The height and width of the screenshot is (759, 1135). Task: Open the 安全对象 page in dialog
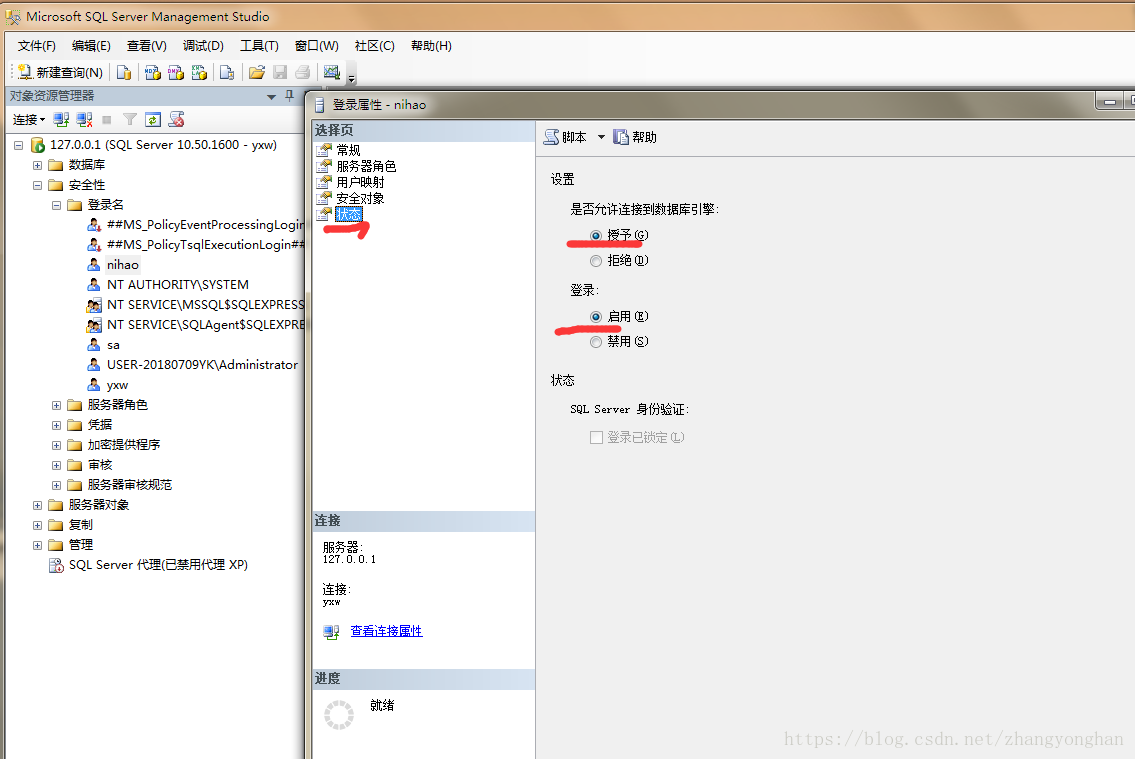click(x=360, y=198)
